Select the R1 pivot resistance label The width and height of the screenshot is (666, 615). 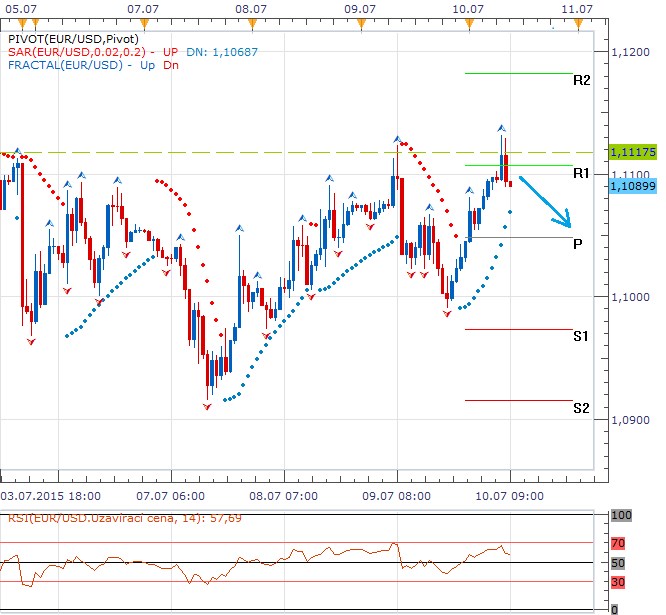pyautogui.click(x=581, y=173)
